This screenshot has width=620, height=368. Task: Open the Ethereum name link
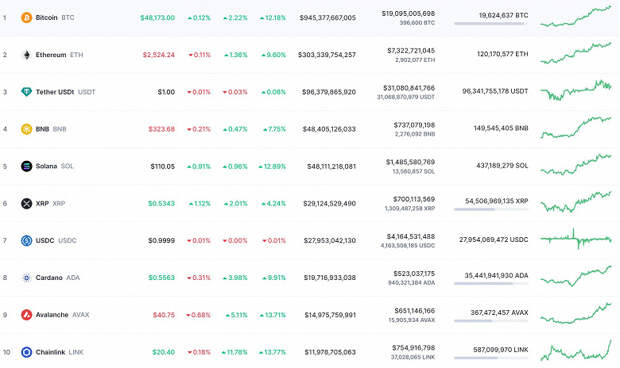(x=51, y=55)
